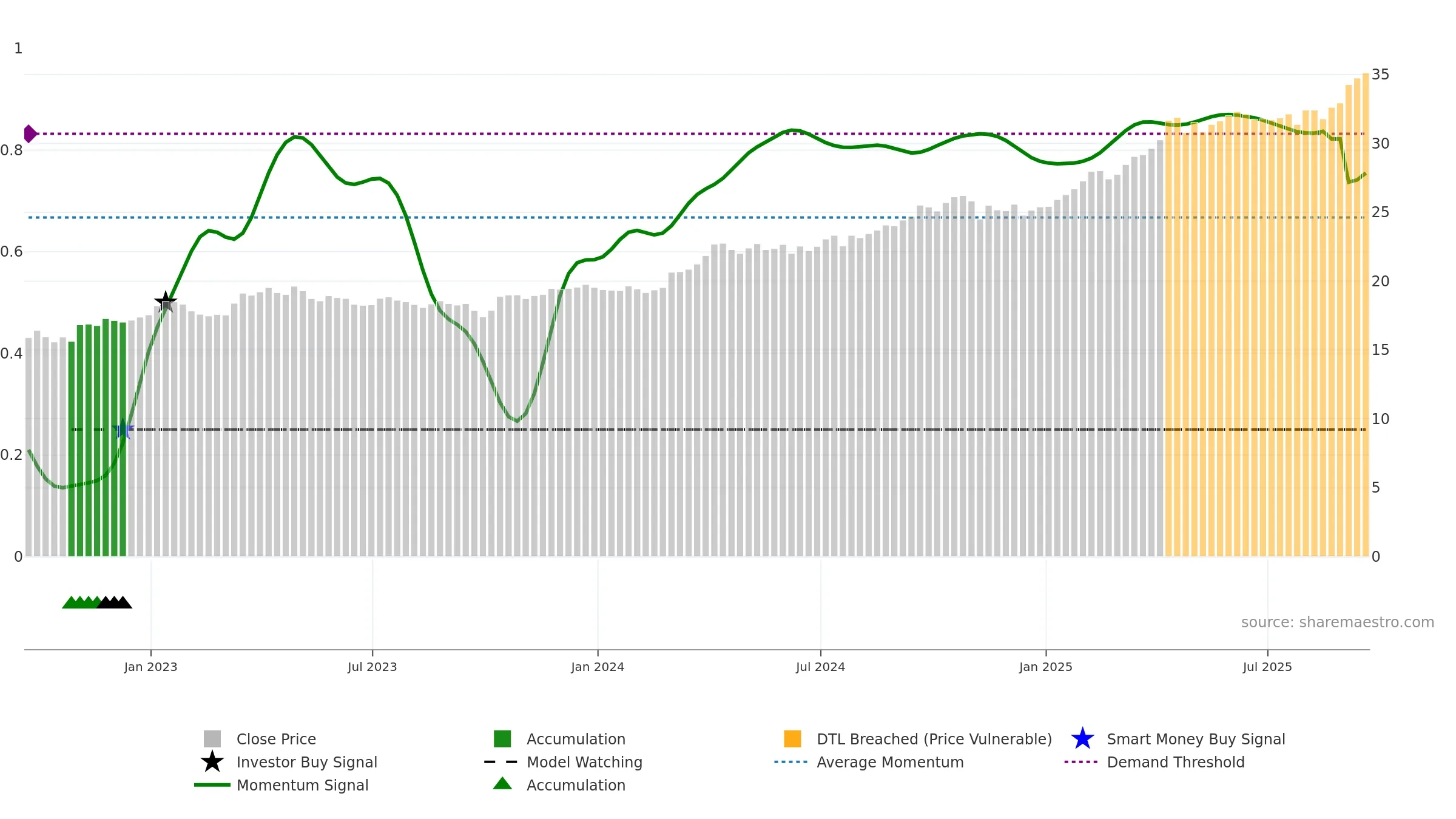Click the blue Smart Money Buy star on chart
Image resolution: width=1456 pixels, height=819 pixels.
pos(123,429)
